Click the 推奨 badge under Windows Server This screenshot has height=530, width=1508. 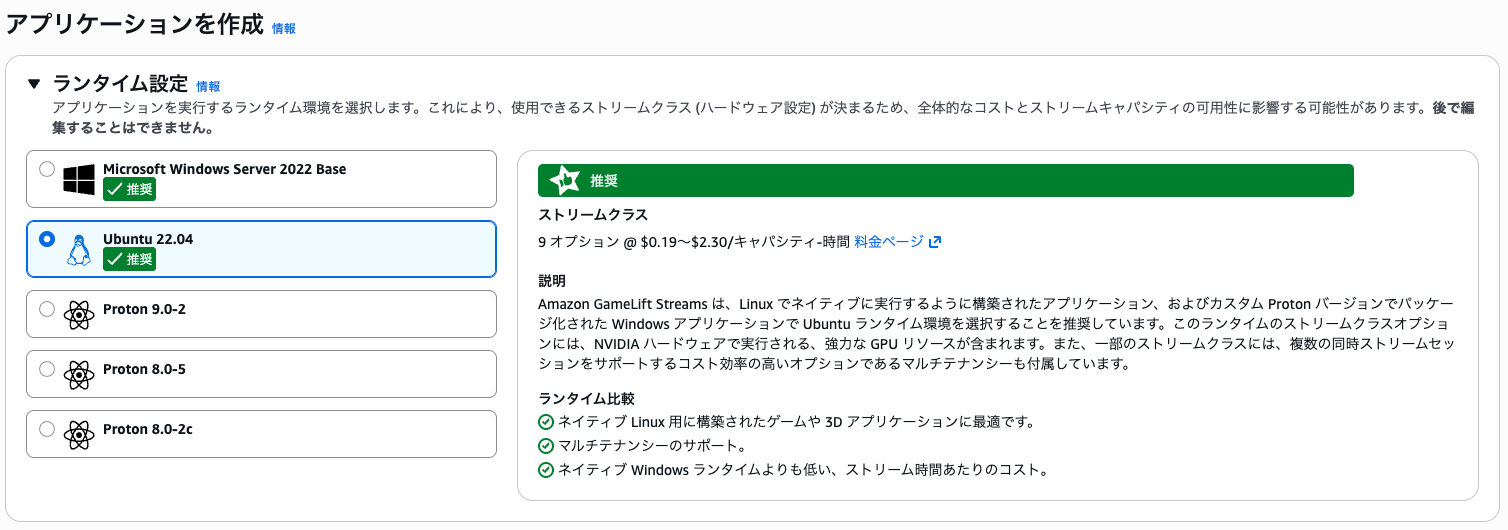pyautogui.click(x=130, y=189)
